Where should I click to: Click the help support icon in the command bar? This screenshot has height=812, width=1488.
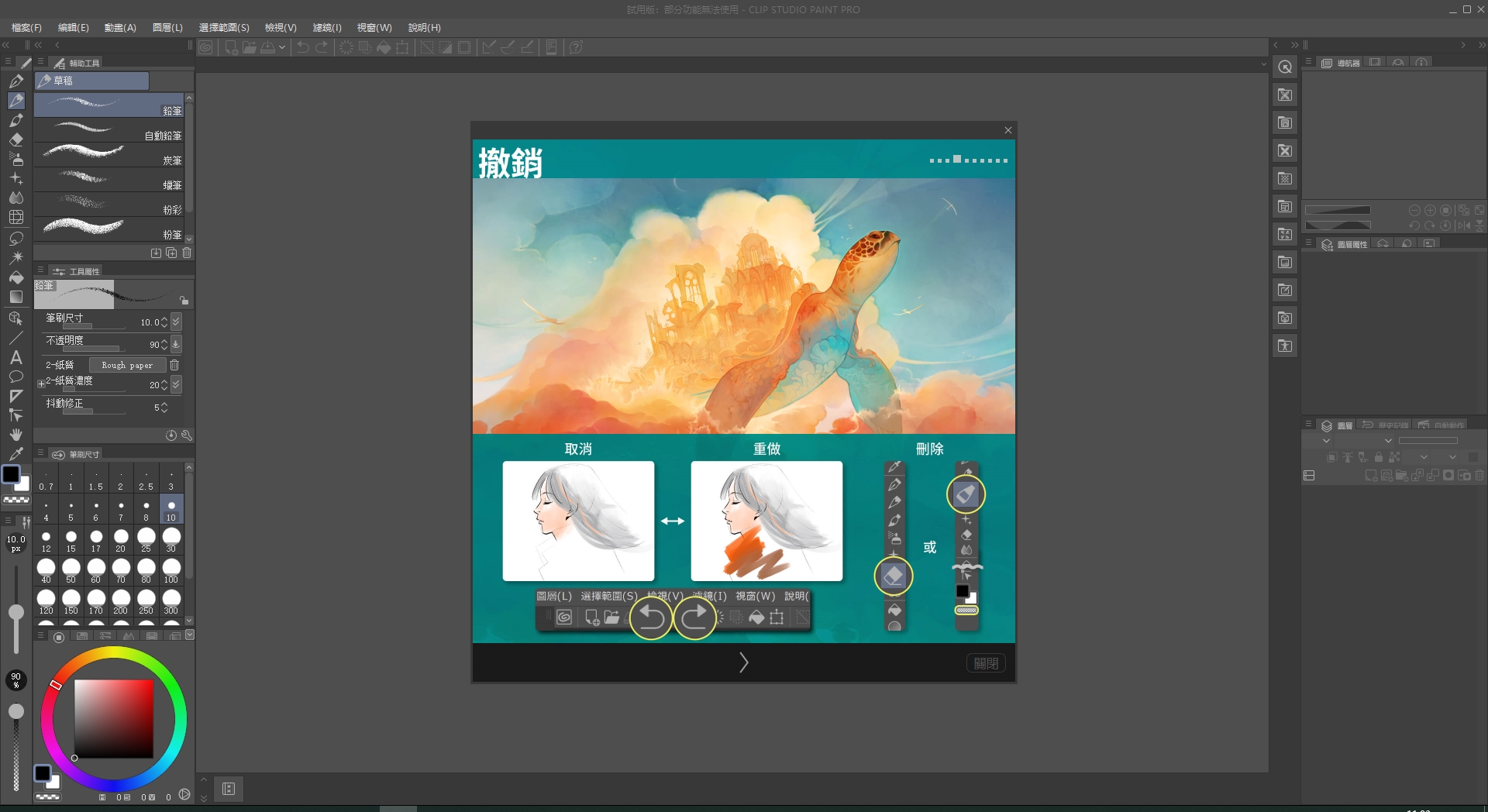click(576, 47)
